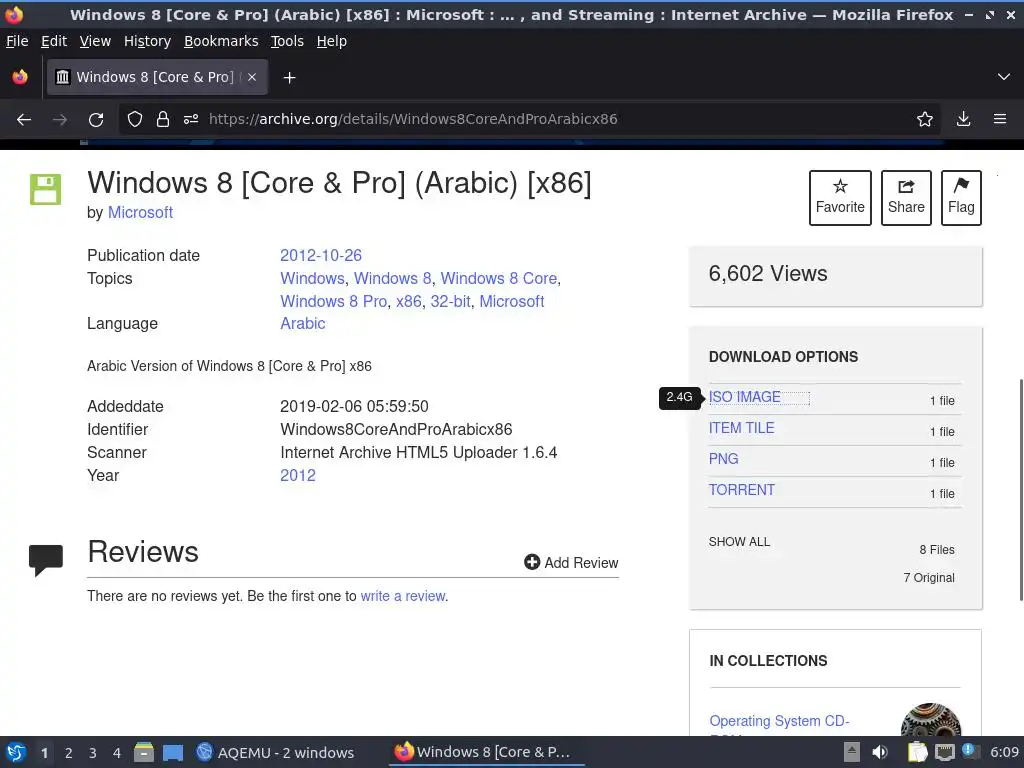
Task: Open the tracking protection shield icon
Action: tap(135, 119)
